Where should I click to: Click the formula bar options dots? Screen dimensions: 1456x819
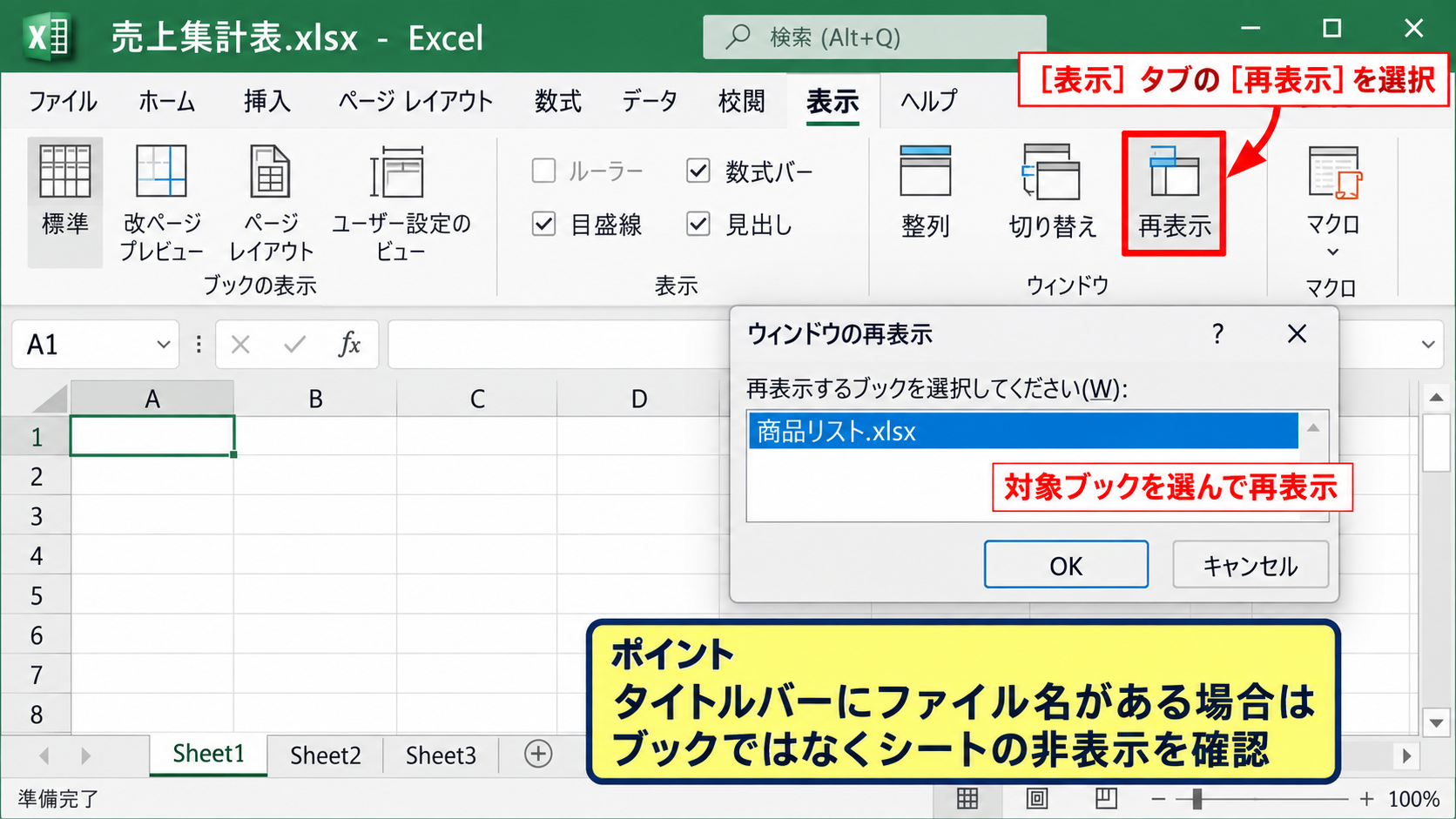pos(199,345)
